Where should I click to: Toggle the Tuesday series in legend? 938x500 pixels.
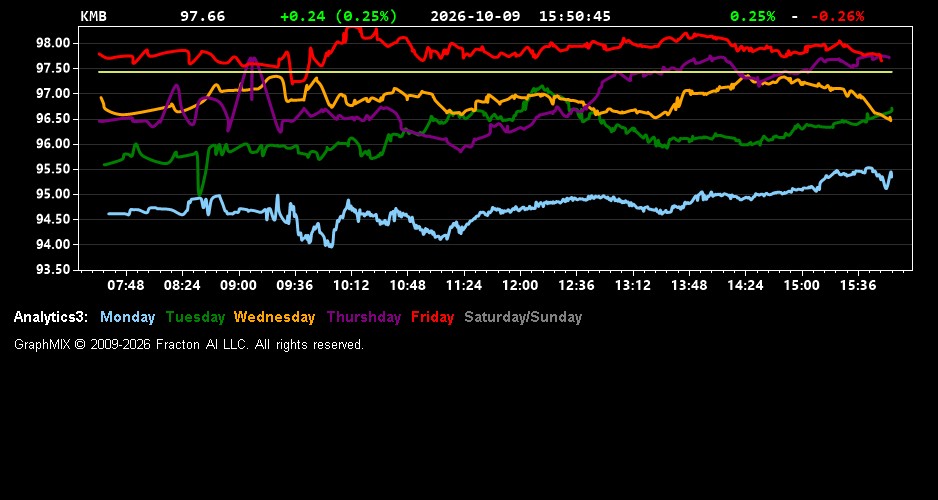tap(195, 317)
